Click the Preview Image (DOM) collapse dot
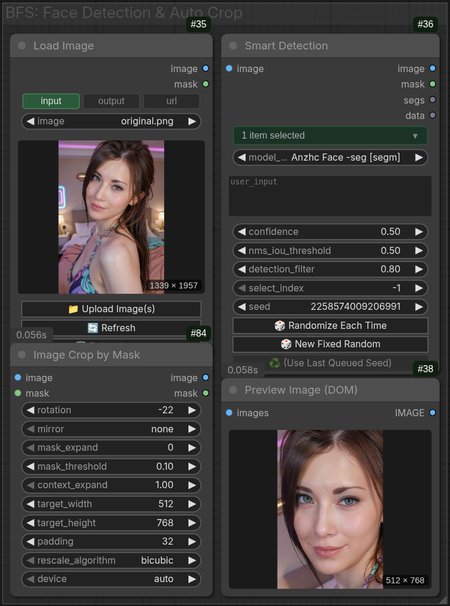The width and height of the screenshot is (450, 606). [233, 390]
